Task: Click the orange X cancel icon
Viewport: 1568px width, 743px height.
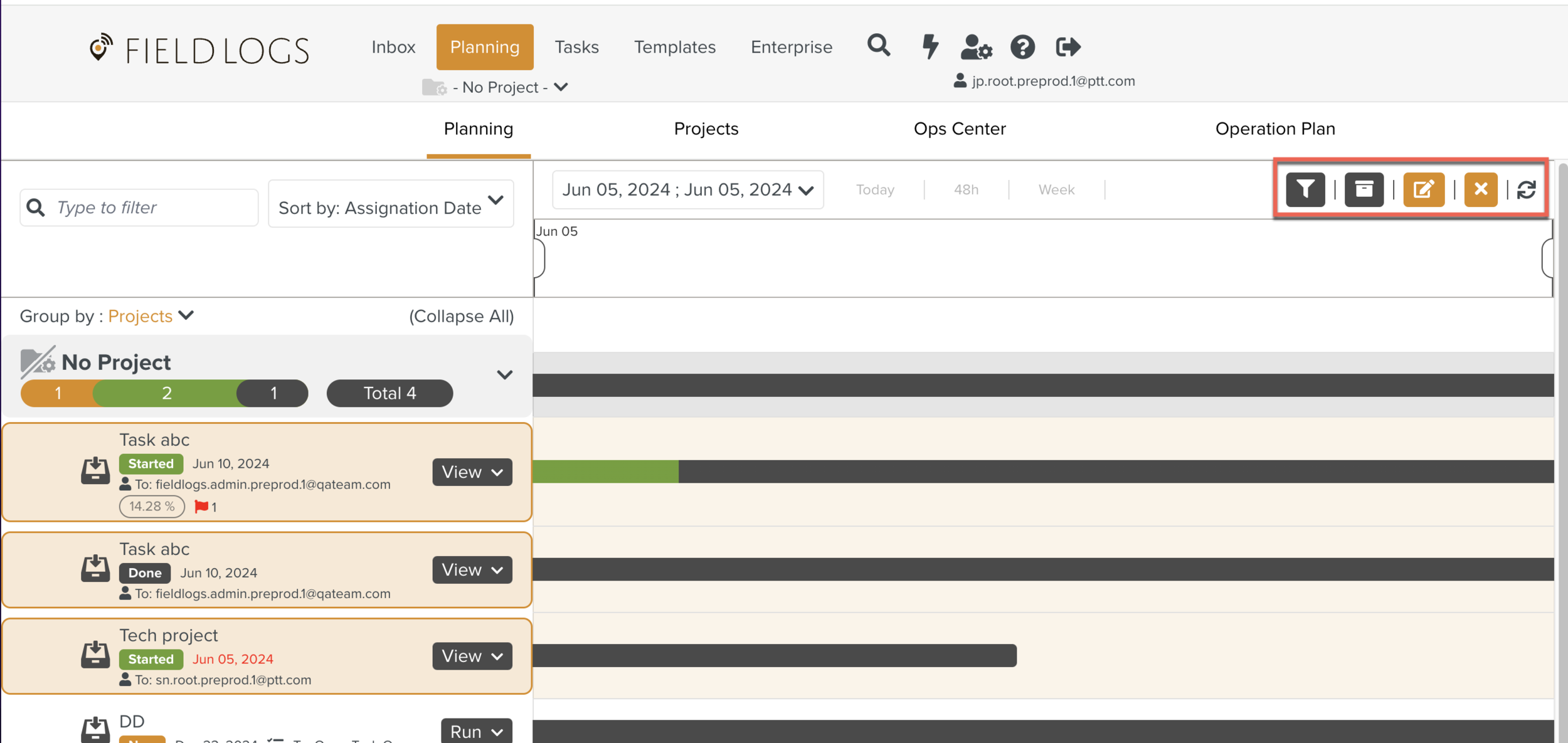Action: point(1480,189)
